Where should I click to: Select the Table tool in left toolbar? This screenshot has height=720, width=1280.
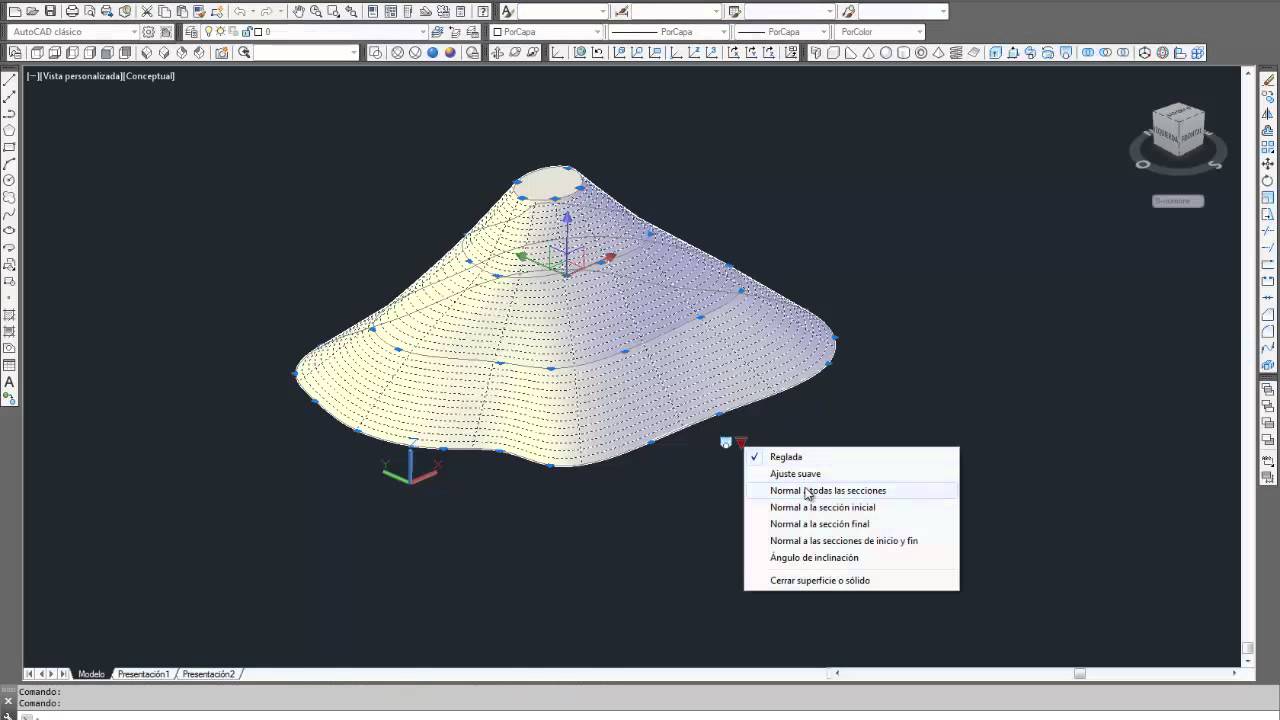tap(10, 365)
